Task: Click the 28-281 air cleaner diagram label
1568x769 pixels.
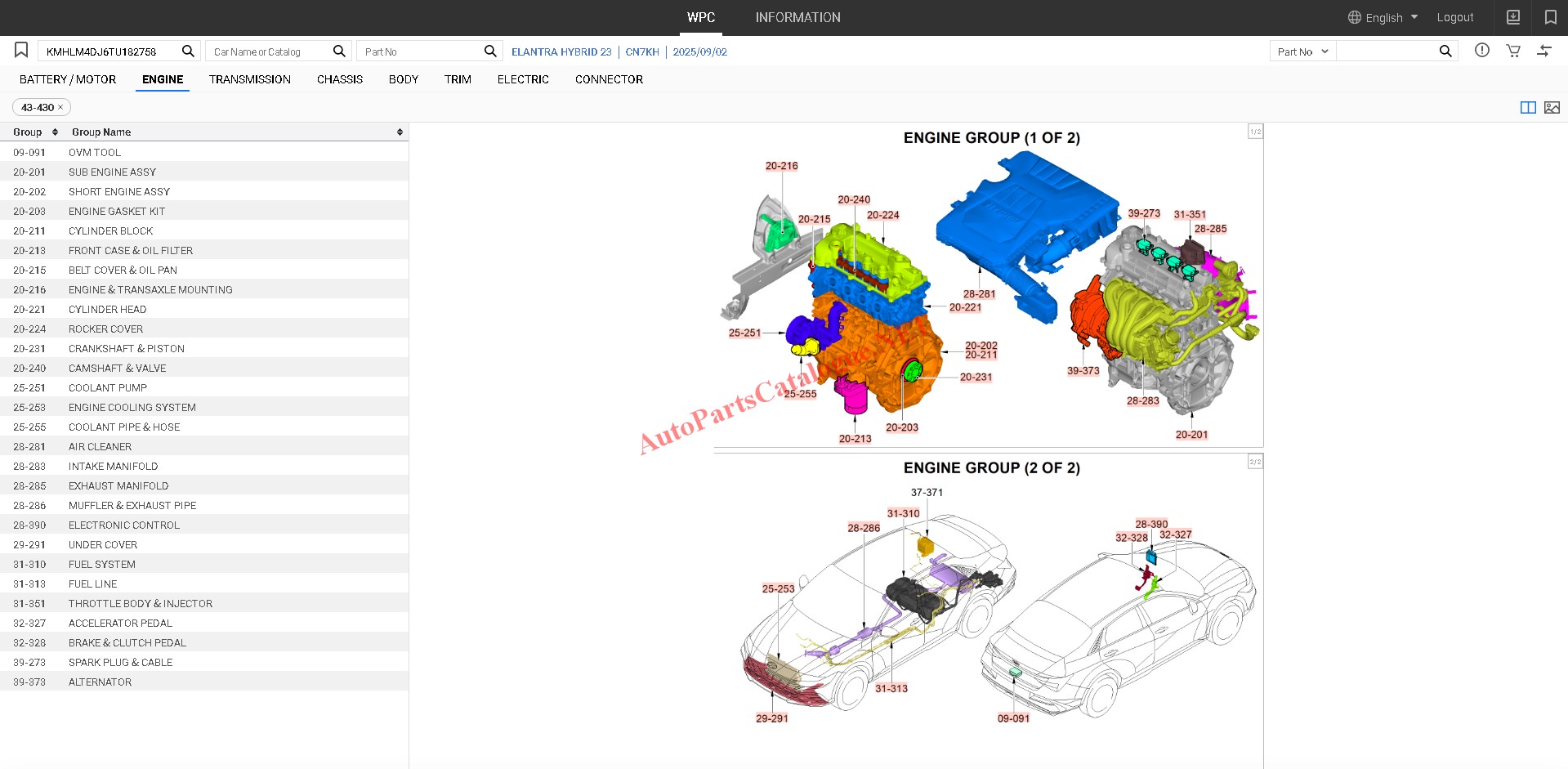Action: click(x=978, y=294)
